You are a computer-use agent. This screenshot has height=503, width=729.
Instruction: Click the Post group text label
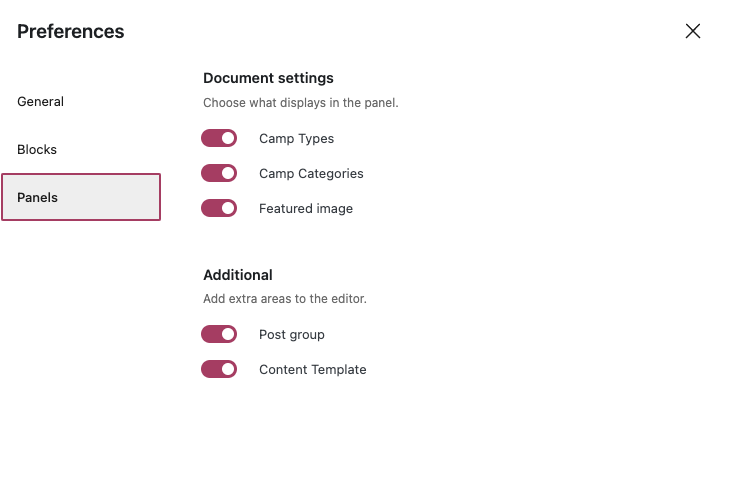click(x=292, y=335)
